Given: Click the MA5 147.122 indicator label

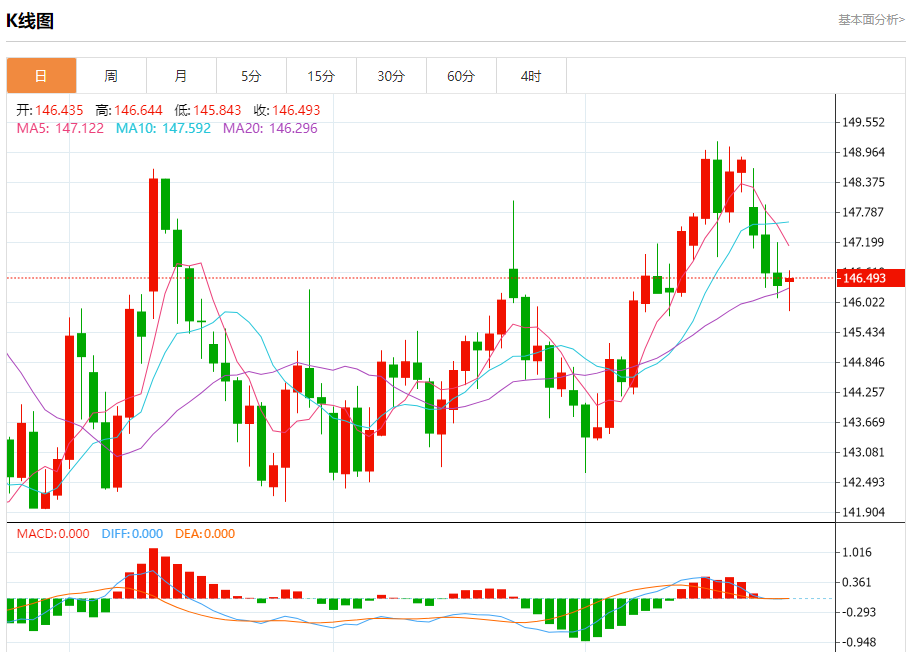Looking at the screenshot, I should pos(60,128).
